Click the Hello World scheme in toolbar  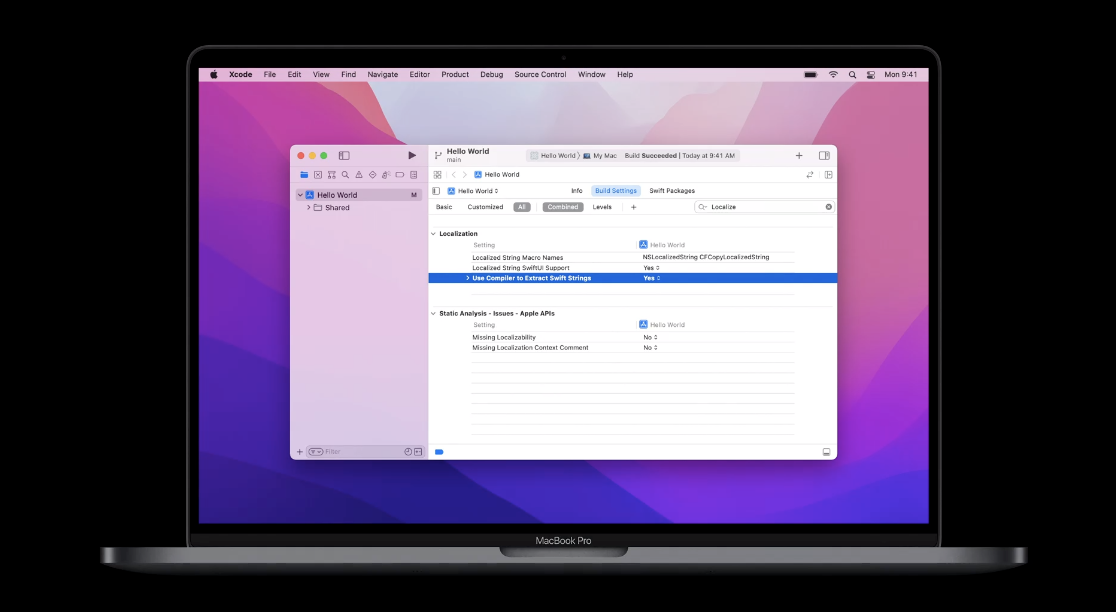point(553,155)
